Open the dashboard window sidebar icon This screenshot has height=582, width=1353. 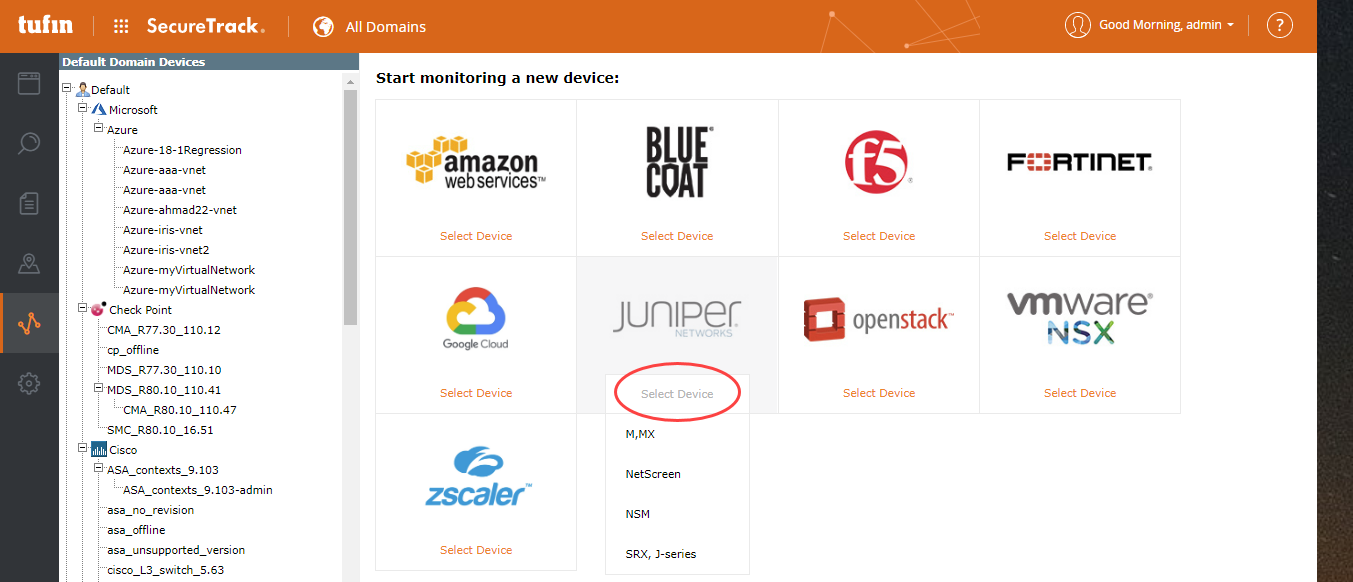click(29, 83)
